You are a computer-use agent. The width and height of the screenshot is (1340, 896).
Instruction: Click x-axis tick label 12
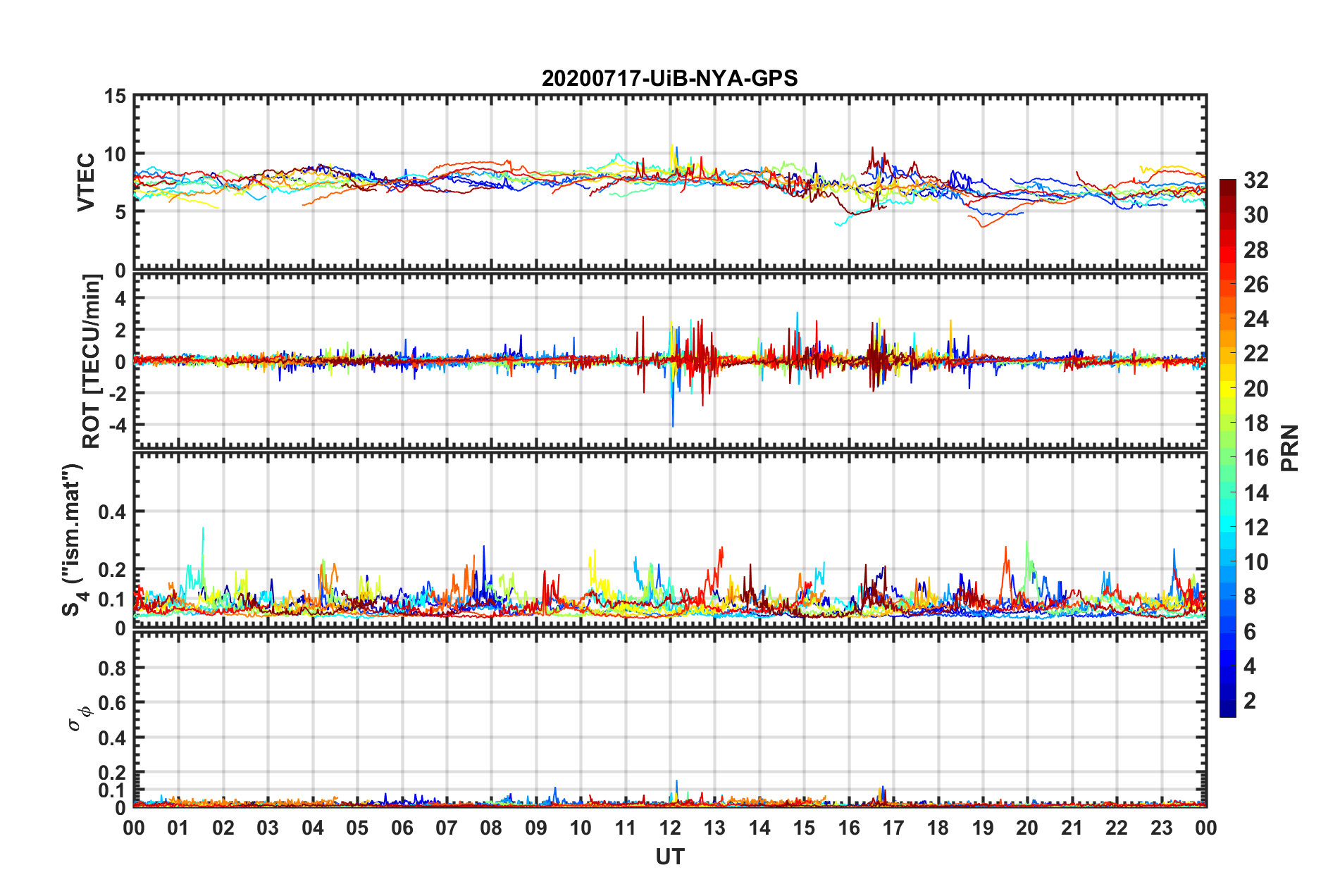(669, 828)
